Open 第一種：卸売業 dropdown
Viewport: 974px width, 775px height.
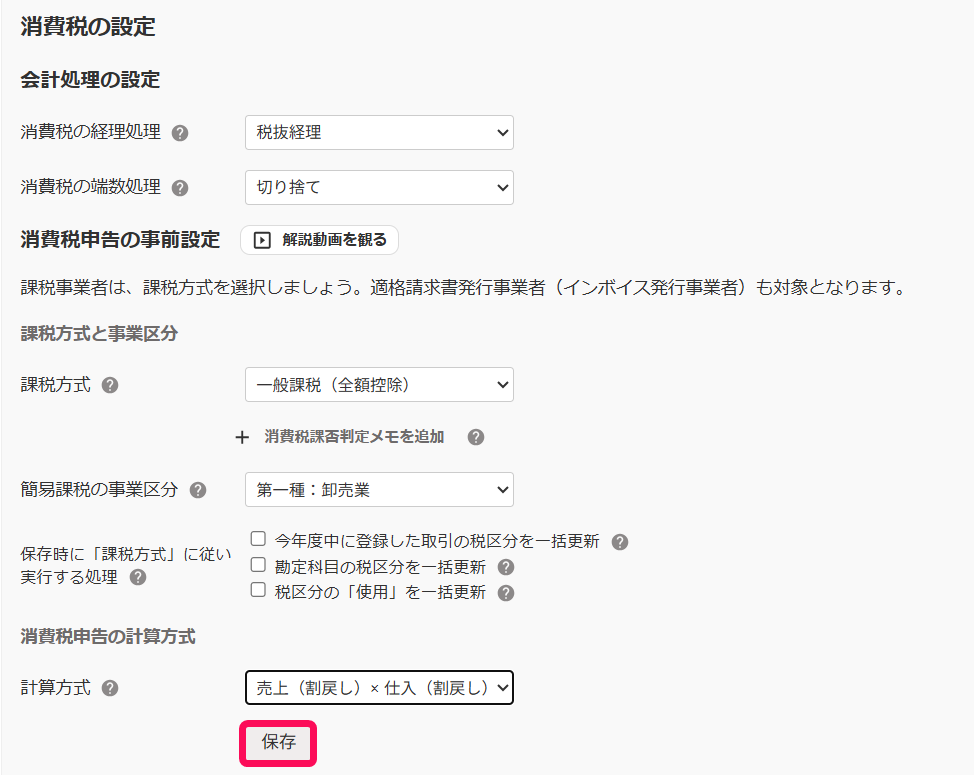[380, 490]
